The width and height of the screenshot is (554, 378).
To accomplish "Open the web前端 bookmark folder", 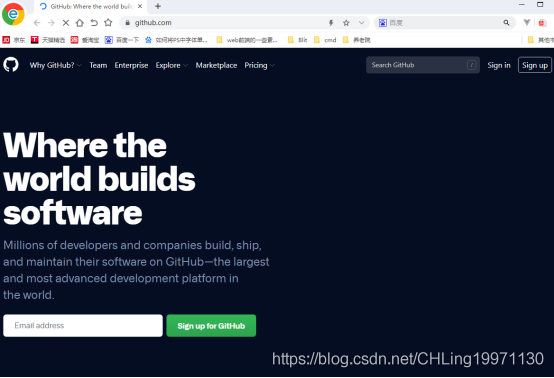I will 247,40.
